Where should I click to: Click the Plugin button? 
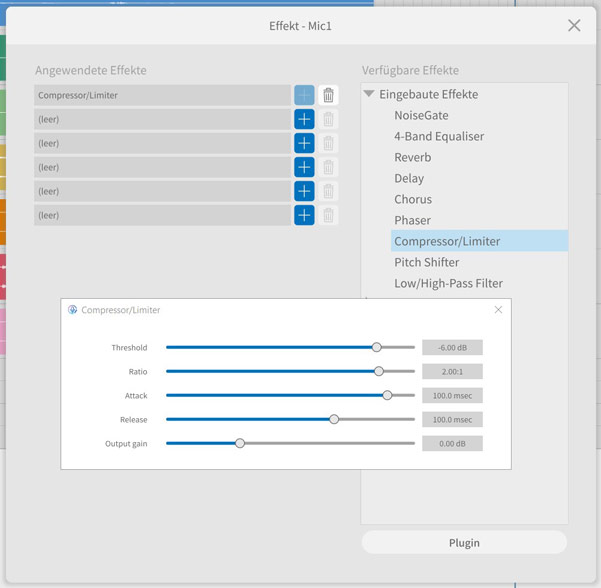point(464,542)
